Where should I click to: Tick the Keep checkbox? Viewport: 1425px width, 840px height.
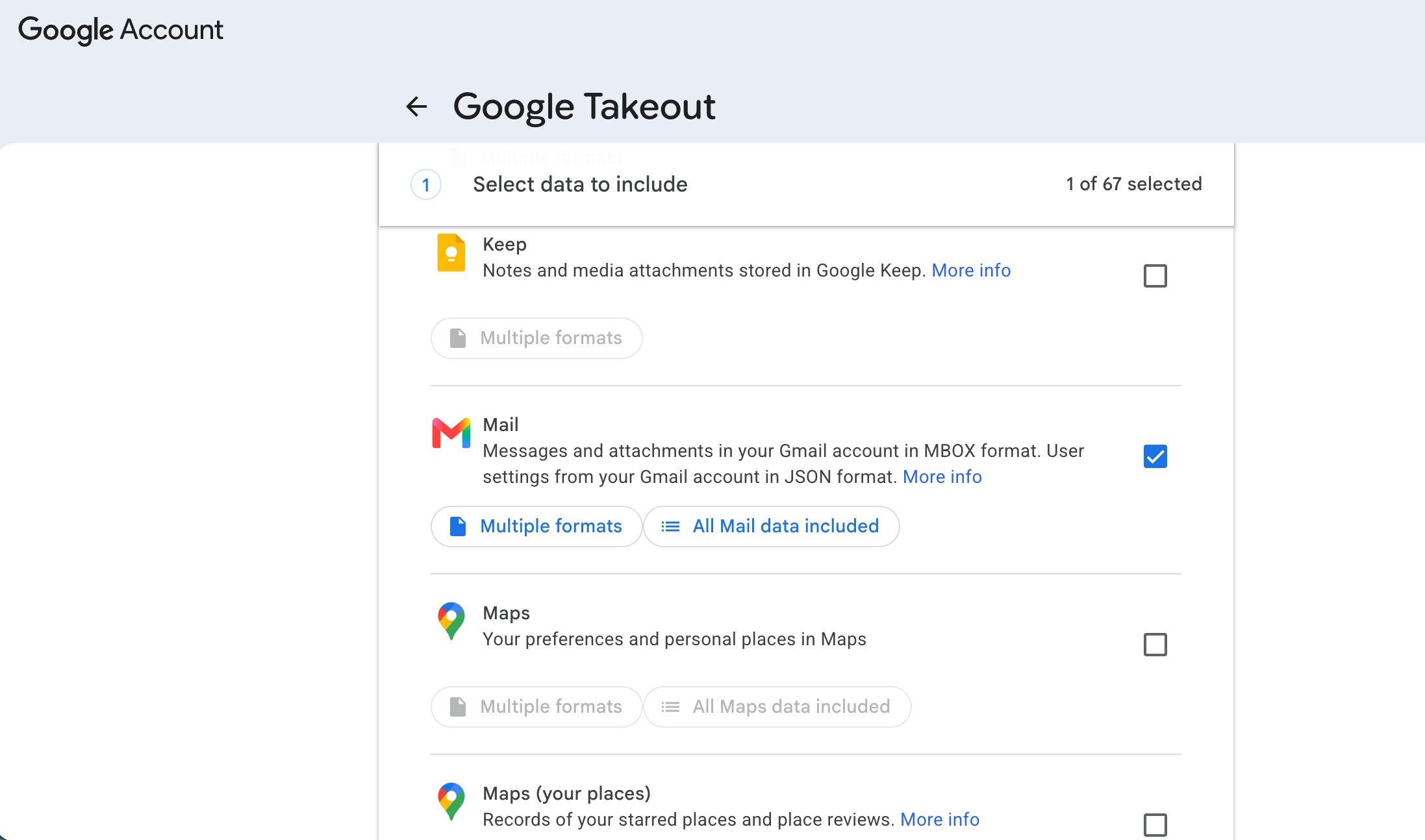pos(1155,276)
